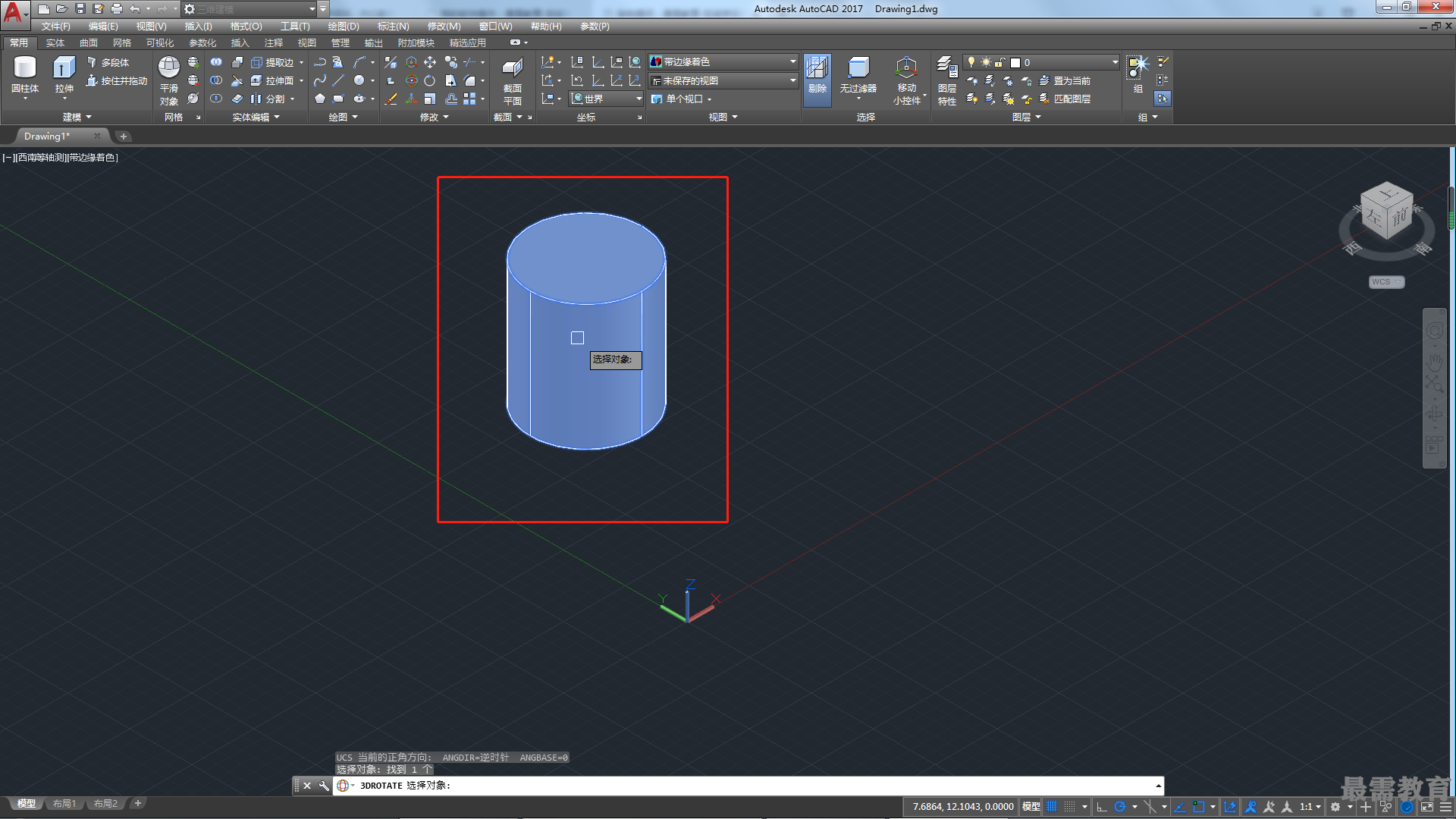Image resolution: width=1456 pixels, height=819 pixels.
Task: Open the 绘图(D) menu
Action: pos(344,27)
